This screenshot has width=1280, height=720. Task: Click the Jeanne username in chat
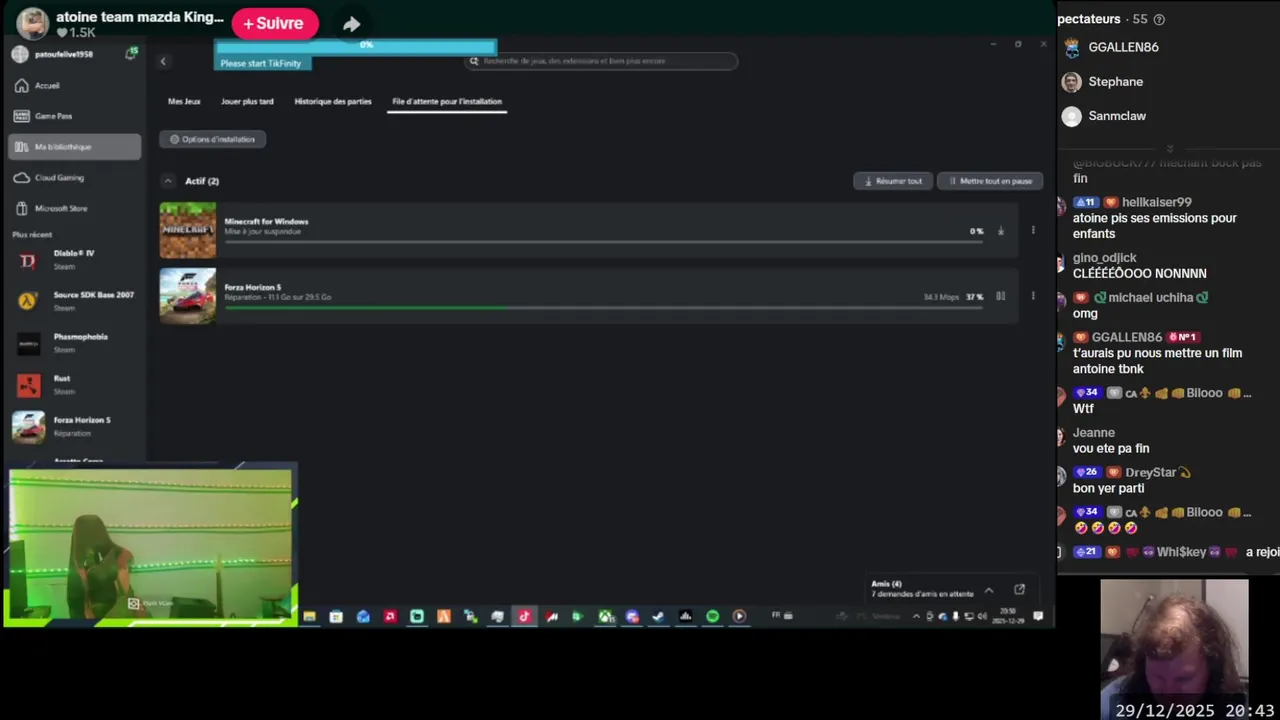pos(1094,433)
